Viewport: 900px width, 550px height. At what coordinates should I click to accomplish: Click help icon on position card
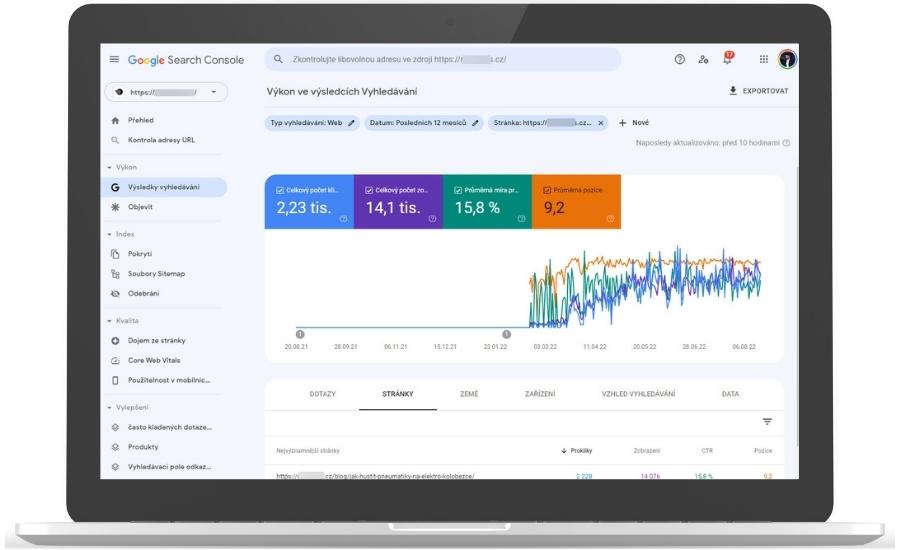[610, 219]
